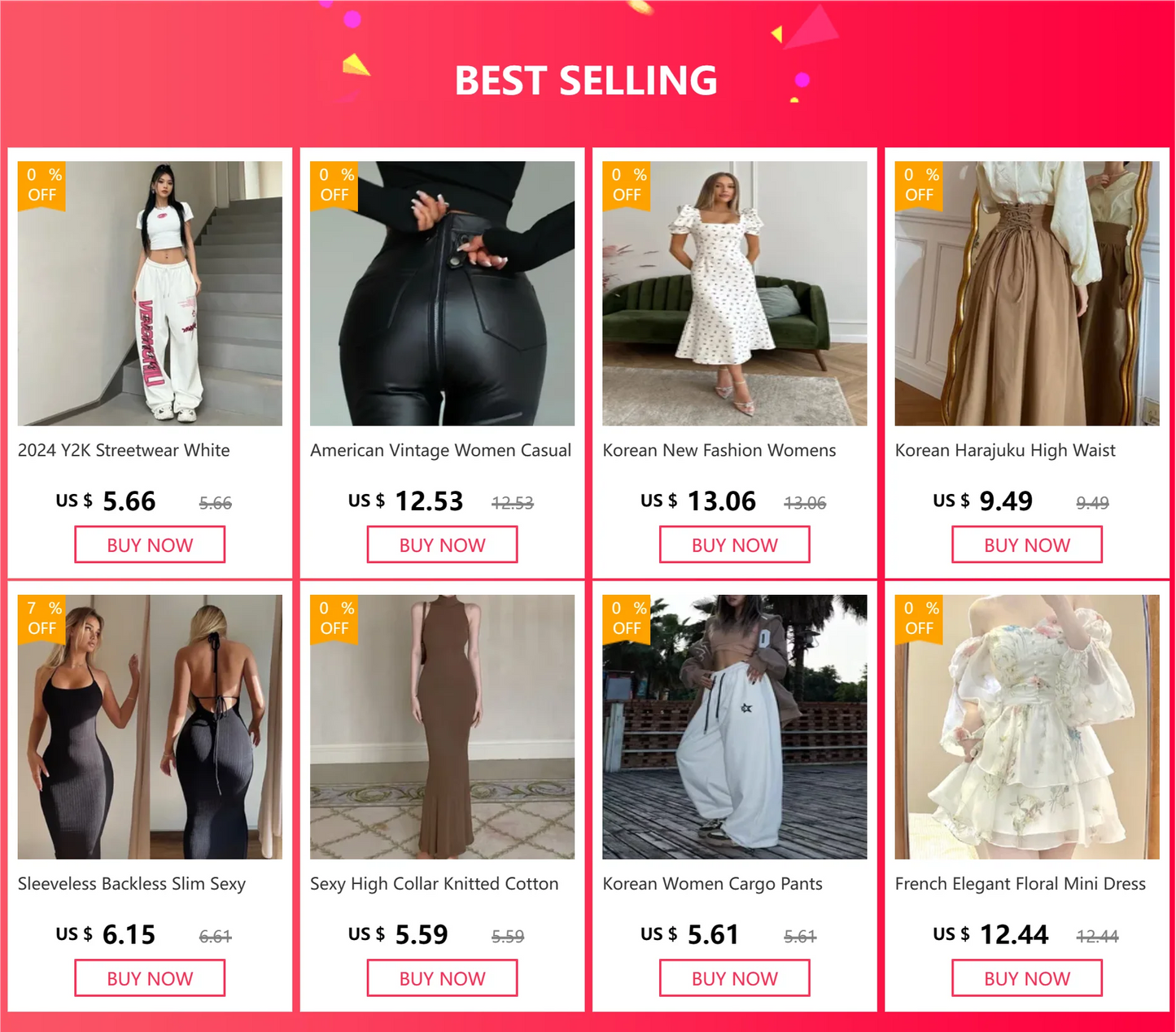Click BUY NOW for Sexy High Collar Knitted
This screenshot has width=1176, height=1032.
point(442,978)
